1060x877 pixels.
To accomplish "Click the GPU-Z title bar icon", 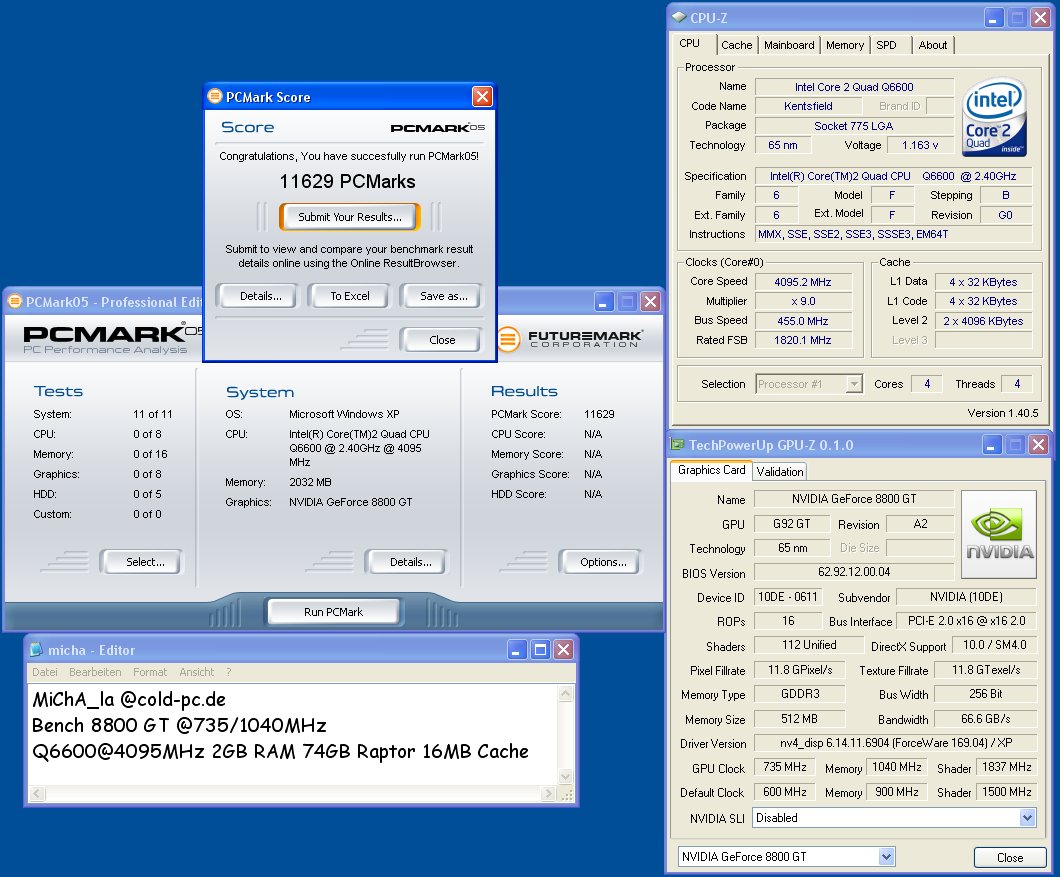I will coord(677,444).
